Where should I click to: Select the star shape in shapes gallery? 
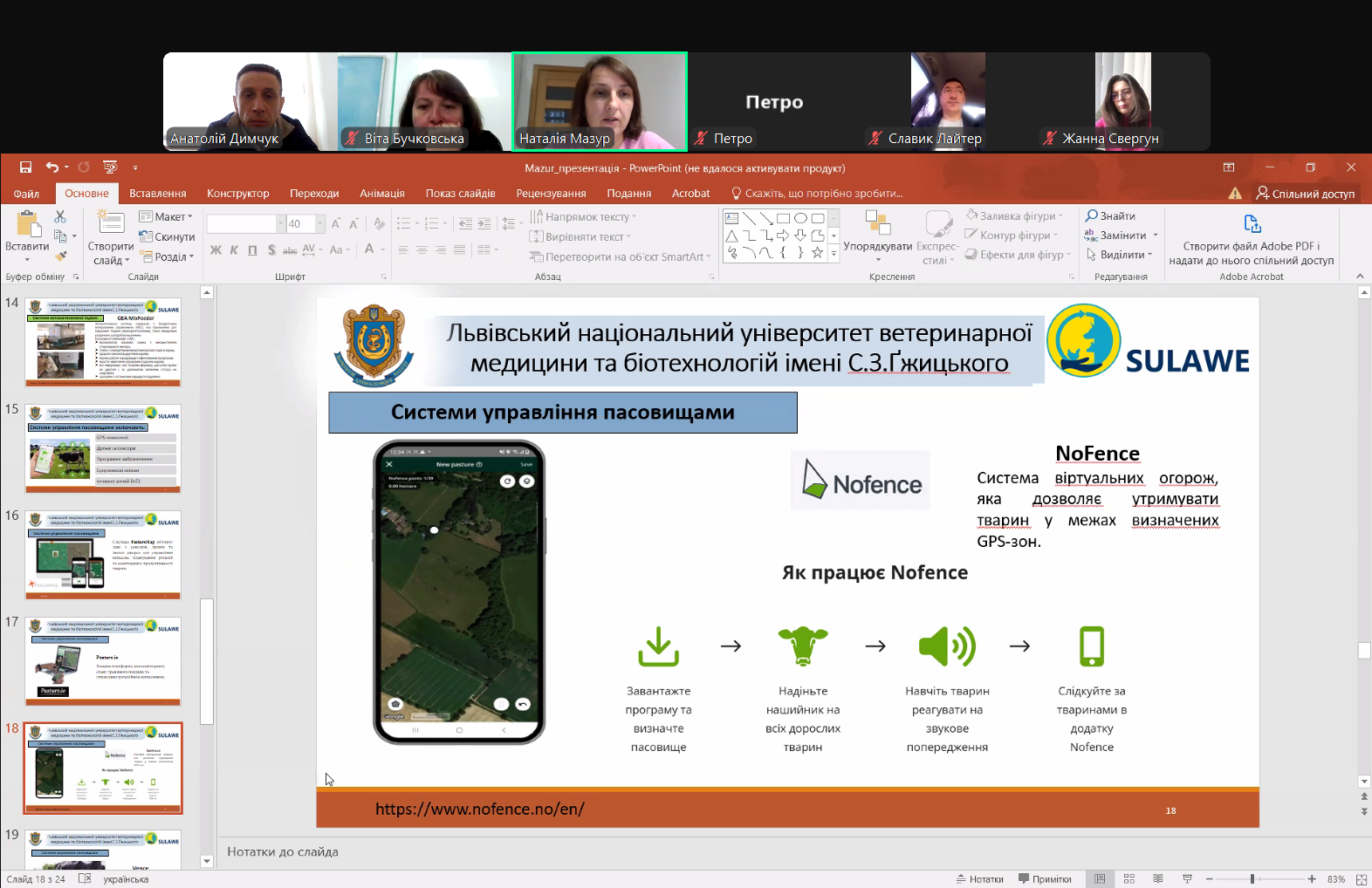point(817,253)
